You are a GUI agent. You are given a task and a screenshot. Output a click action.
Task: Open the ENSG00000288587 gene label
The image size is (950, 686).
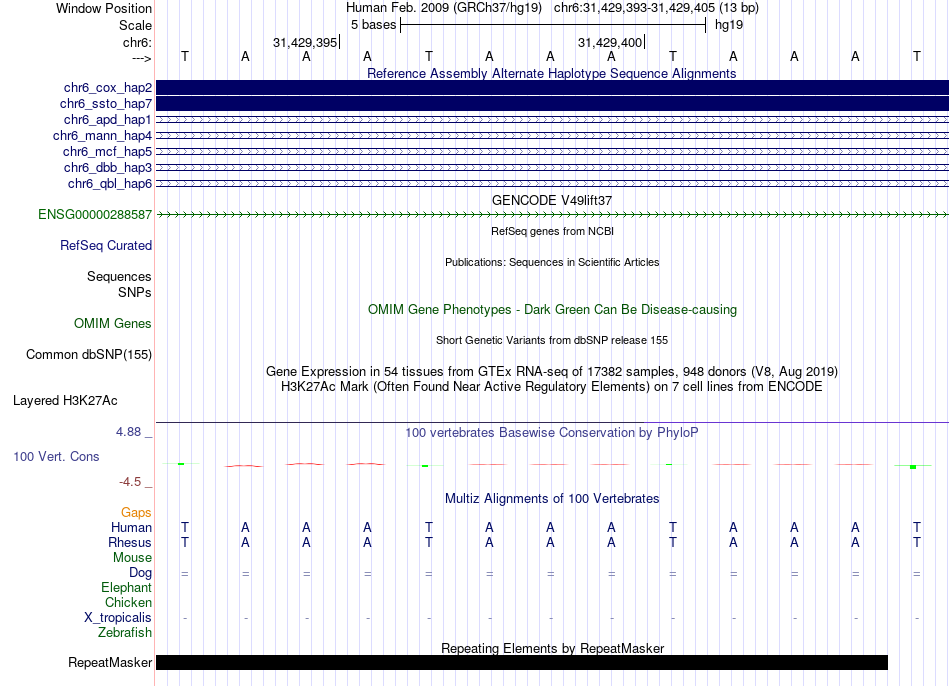point(95,215)
